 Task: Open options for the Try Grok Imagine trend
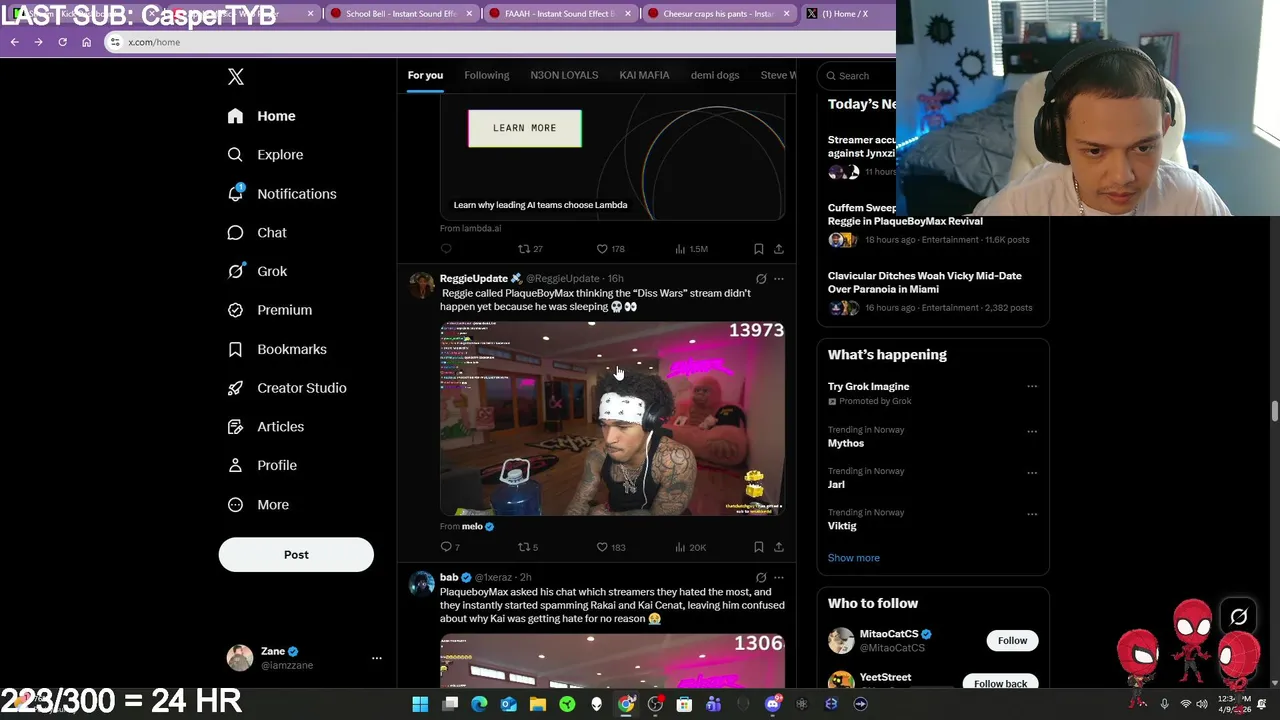point(1032,387)
